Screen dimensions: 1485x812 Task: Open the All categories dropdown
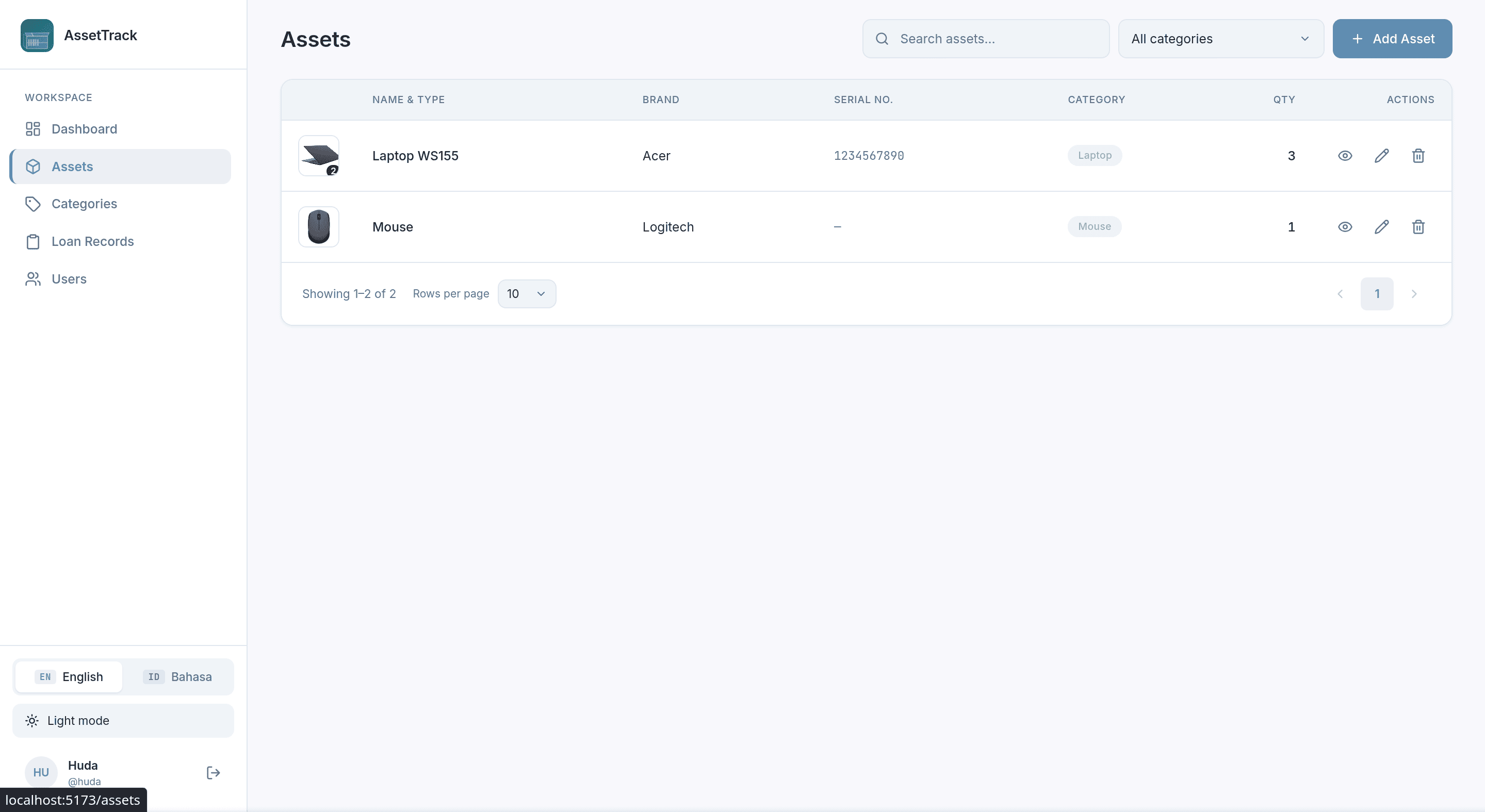[1221, 39]
